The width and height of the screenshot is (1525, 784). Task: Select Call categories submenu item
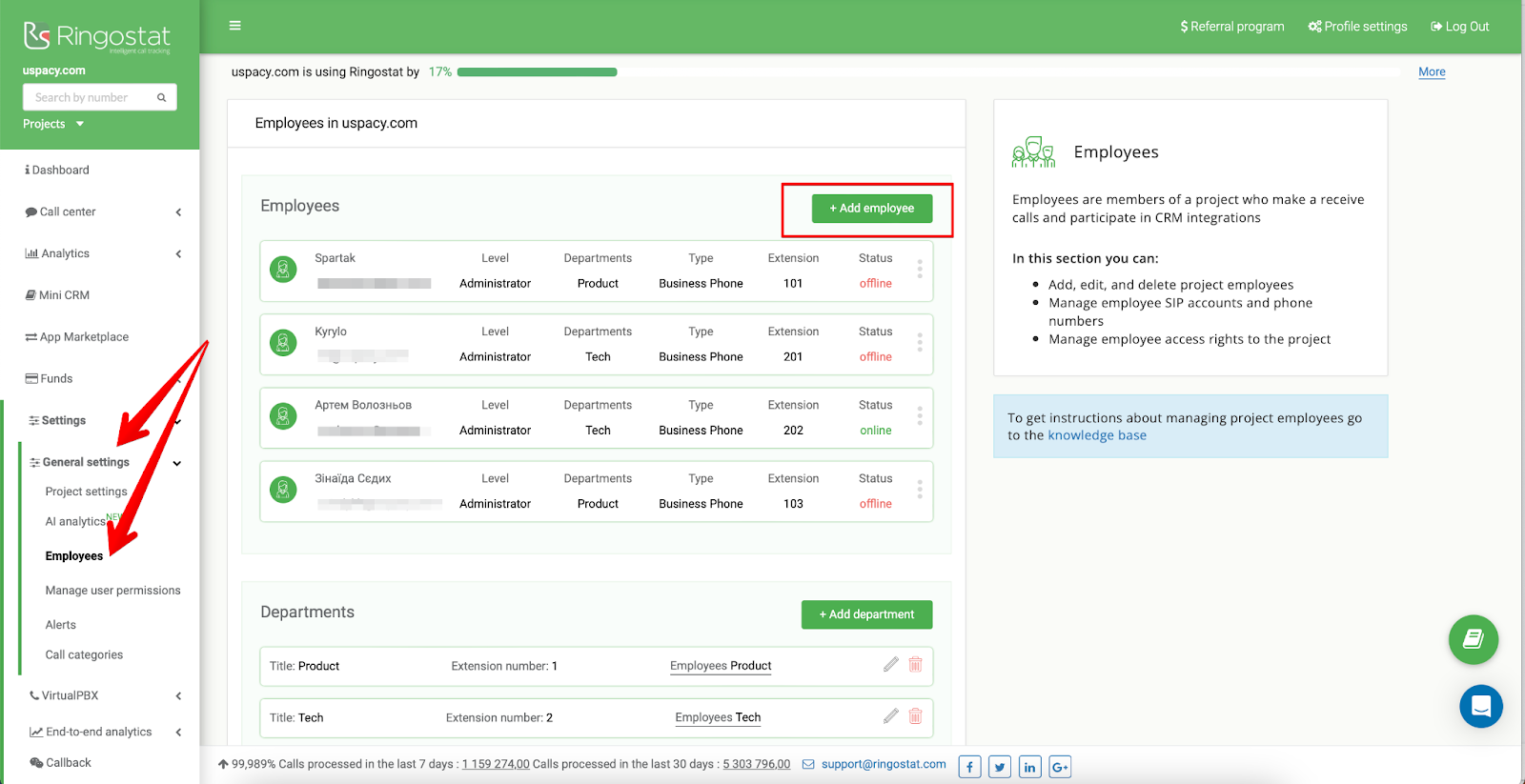84,655
